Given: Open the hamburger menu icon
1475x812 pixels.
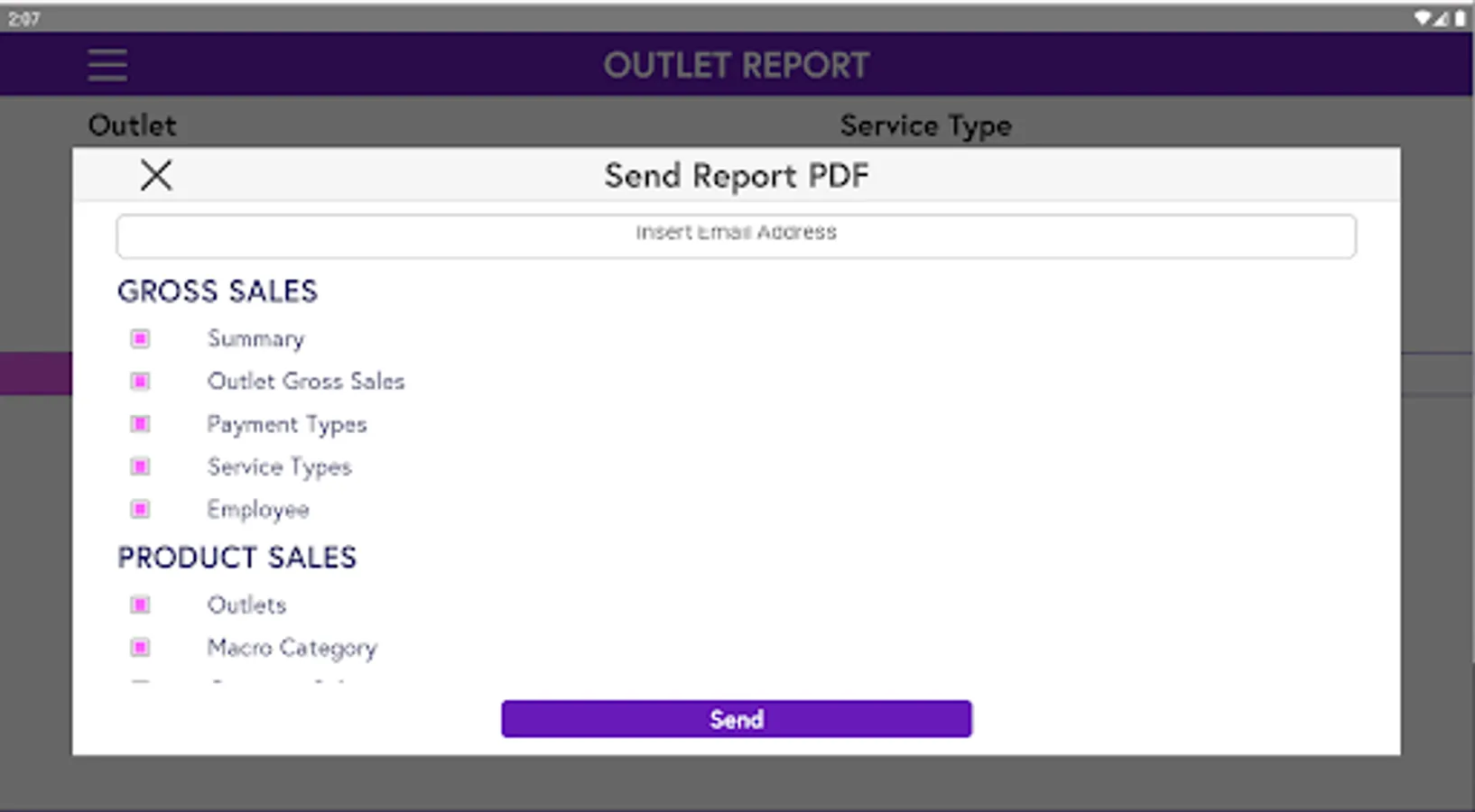Looking at the screenshot, I should tap(107, 66).
